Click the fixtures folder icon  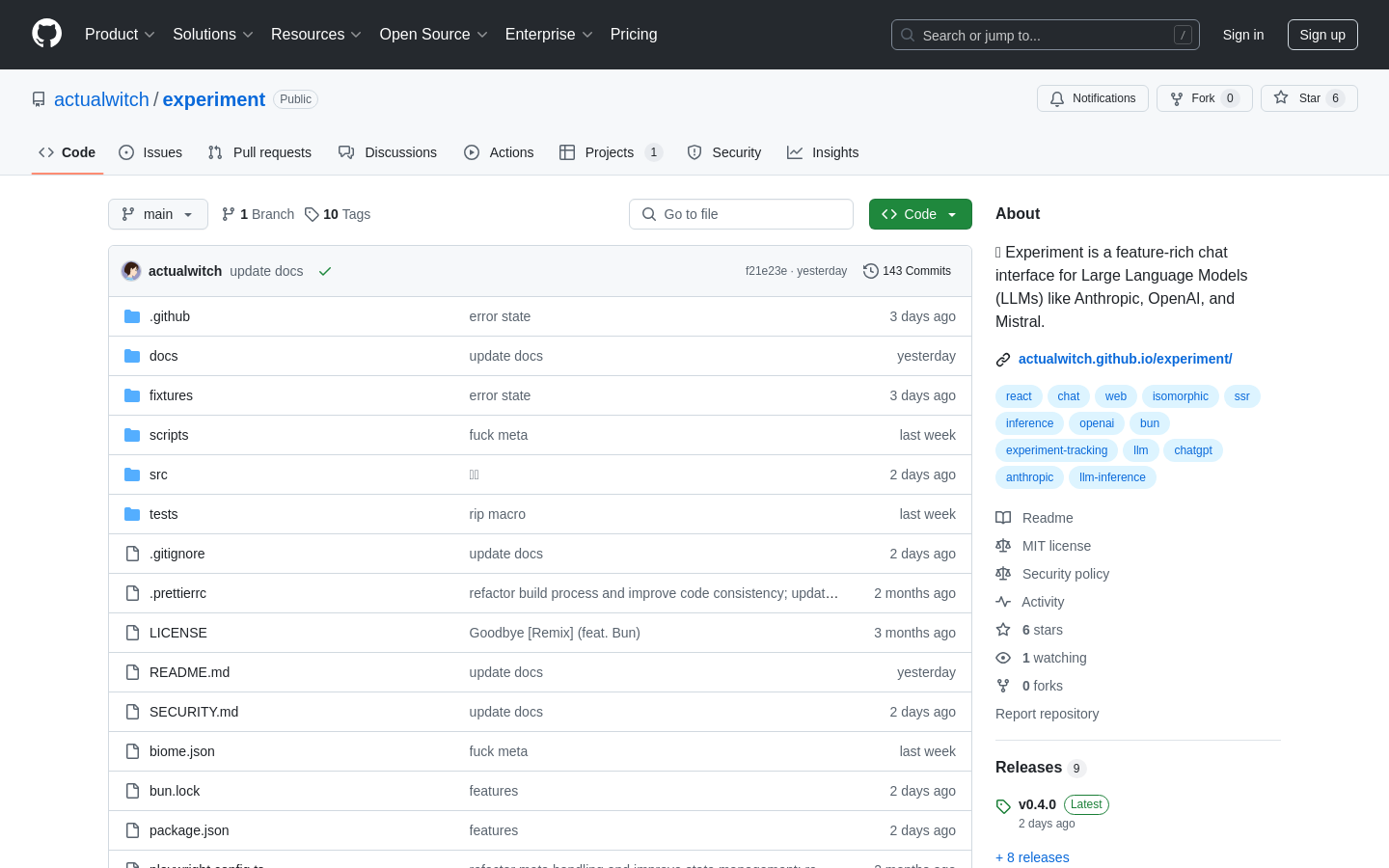pos(132,395)
